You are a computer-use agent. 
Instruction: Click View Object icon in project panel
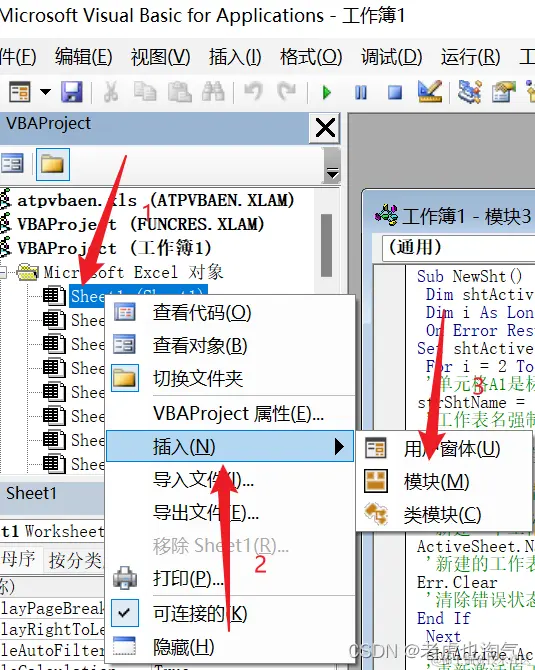pyautogui.click(x=12, y=164)
